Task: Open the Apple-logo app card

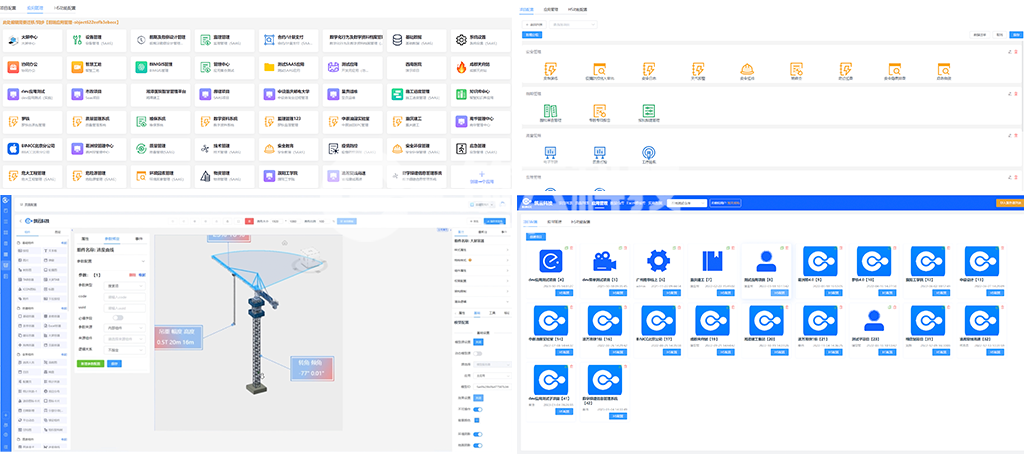Action: 32,149
